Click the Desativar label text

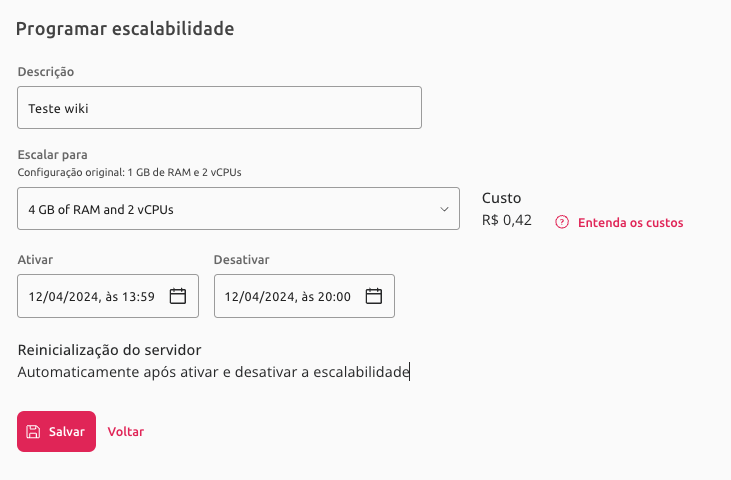[x=241, y=260]
